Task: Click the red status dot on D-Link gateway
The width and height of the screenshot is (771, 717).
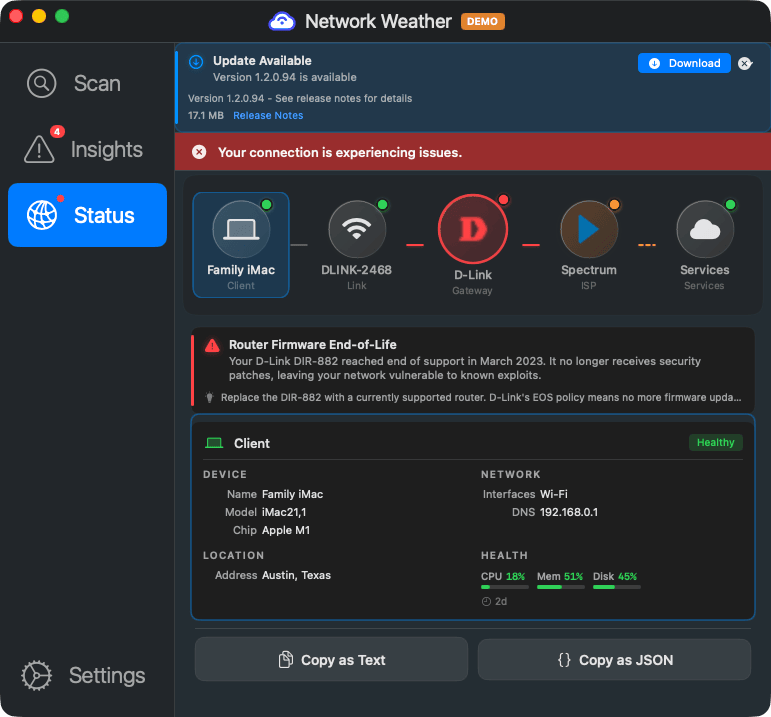Action: [504, 200]
